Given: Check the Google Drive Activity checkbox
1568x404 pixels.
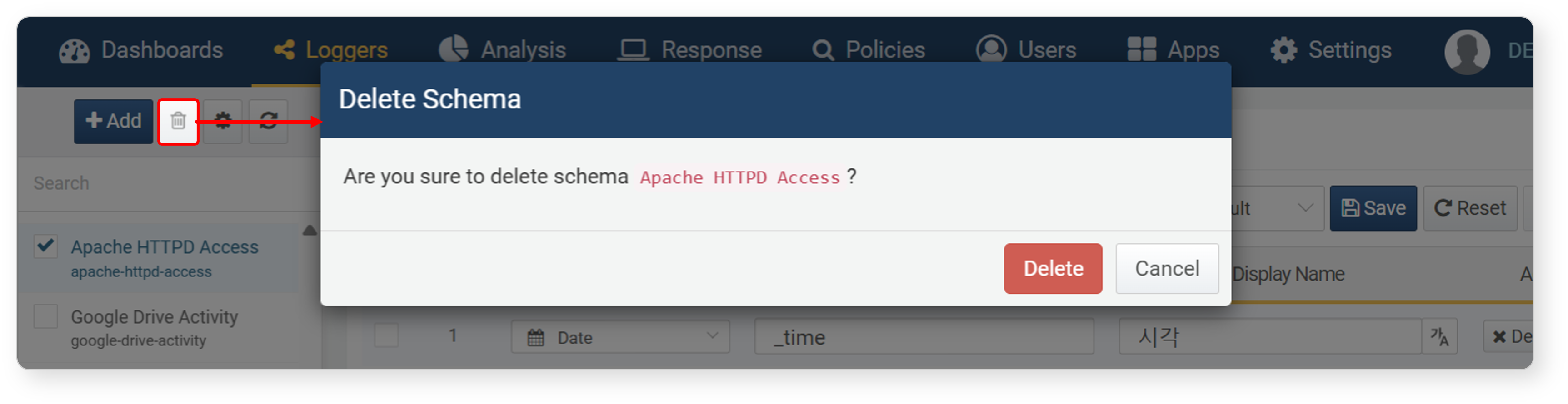Looking at the screenshot, I should 45,316.
